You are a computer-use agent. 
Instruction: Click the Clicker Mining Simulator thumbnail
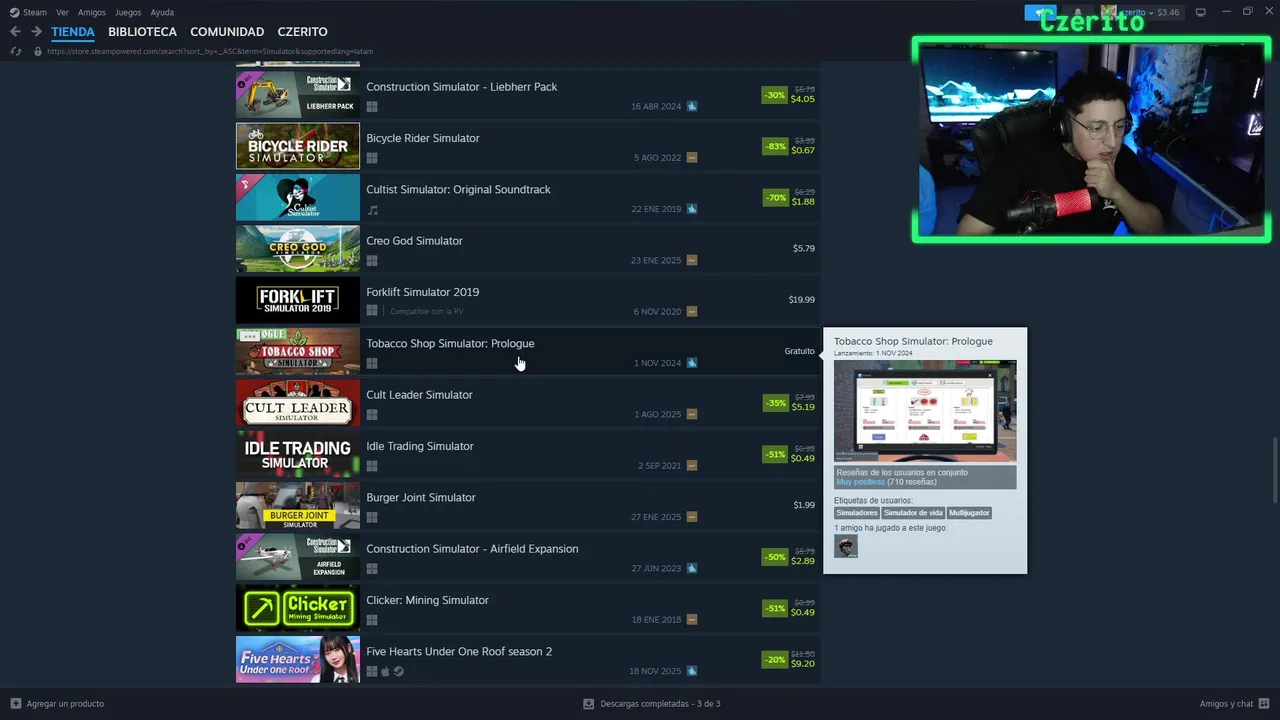(298, 609)
